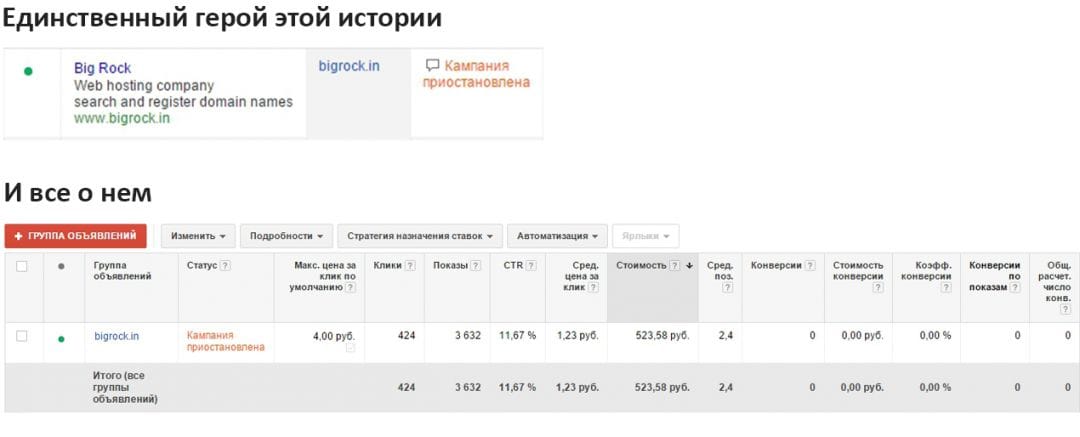Click 523,58 руб. in the totals row

point(662,387)
